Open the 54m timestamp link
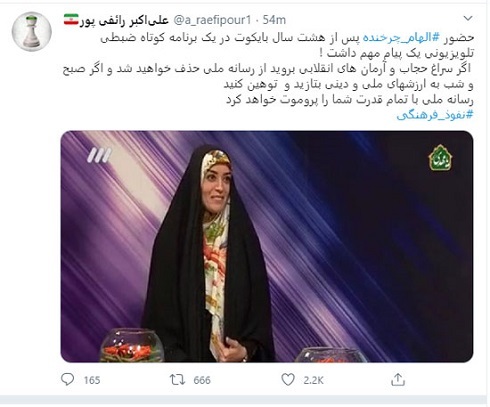The height and width of the screenshot is (407, 490). click(274, 20)
